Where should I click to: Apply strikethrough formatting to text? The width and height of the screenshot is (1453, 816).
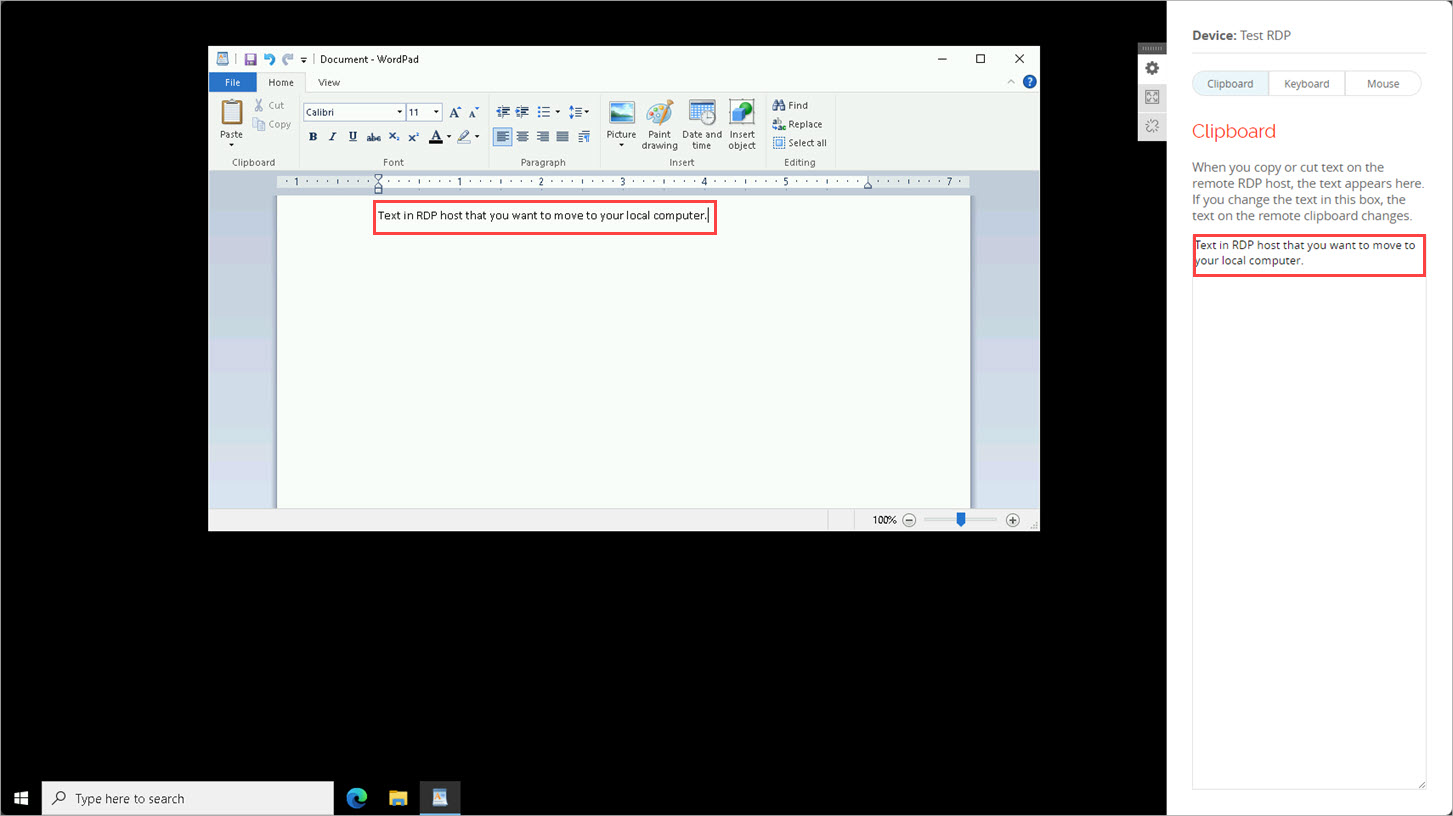[x=374, y=136]
